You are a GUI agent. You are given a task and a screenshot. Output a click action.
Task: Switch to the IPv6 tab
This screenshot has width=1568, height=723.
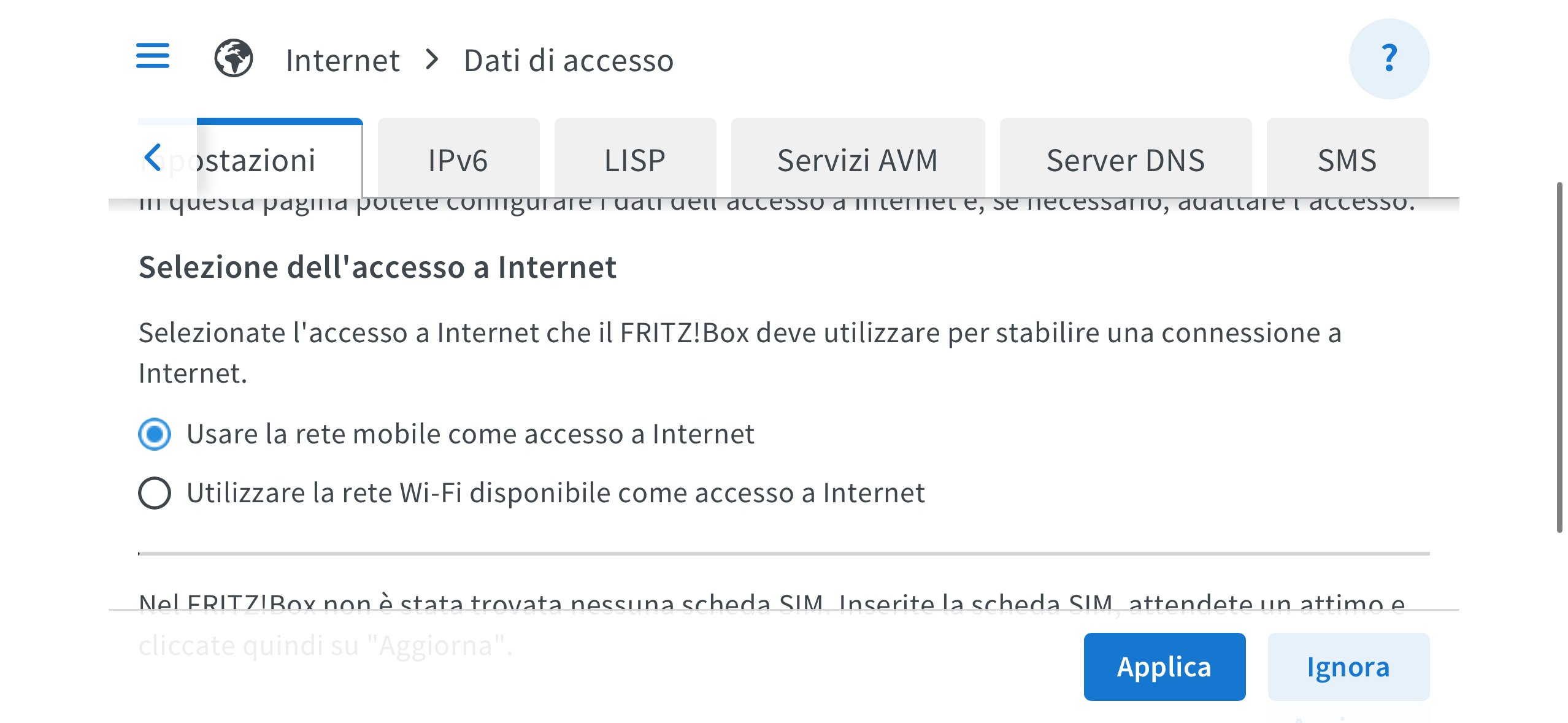click(458, 160)
